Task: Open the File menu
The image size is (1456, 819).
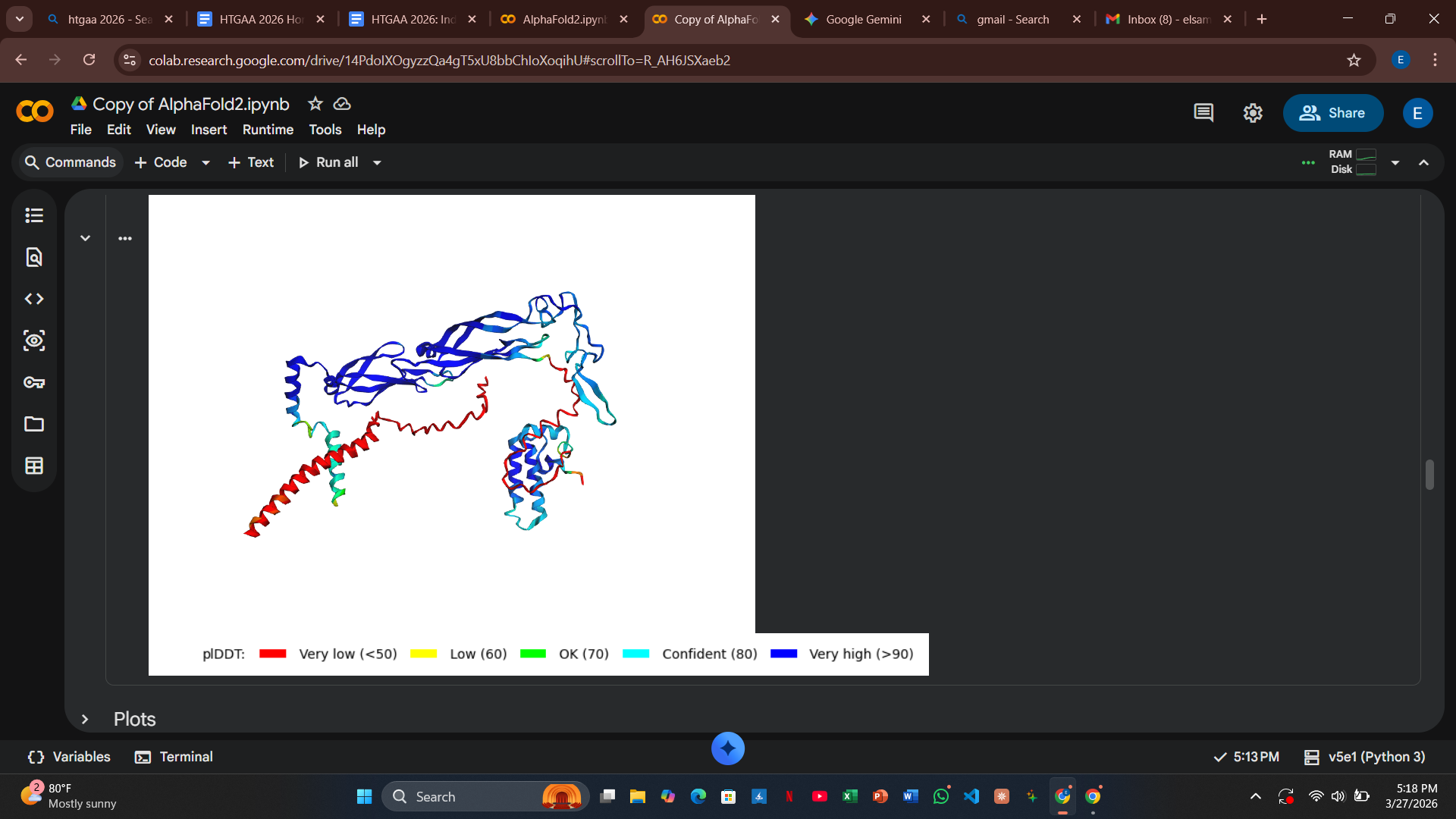Action: 81,130
